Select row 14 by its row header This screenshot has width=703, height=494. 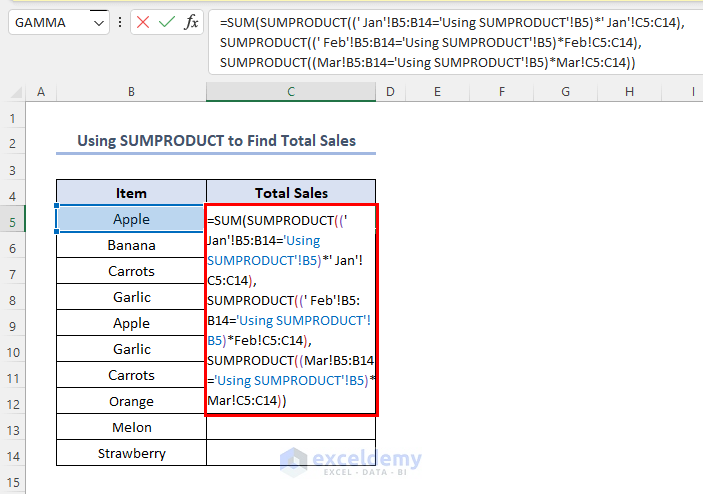tap(12, 454)
